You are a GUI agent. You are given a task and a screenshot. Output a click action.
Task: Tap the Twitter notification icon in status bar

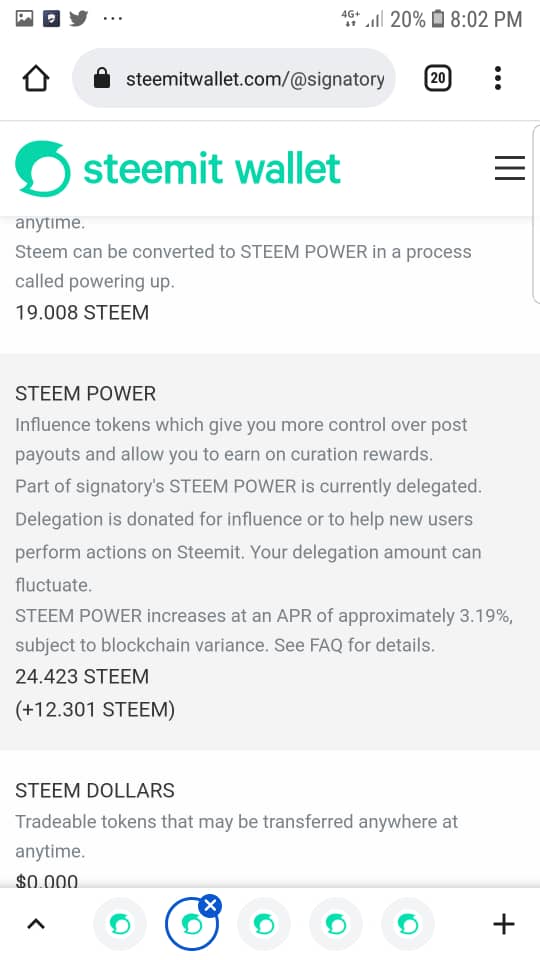(78, 18)
